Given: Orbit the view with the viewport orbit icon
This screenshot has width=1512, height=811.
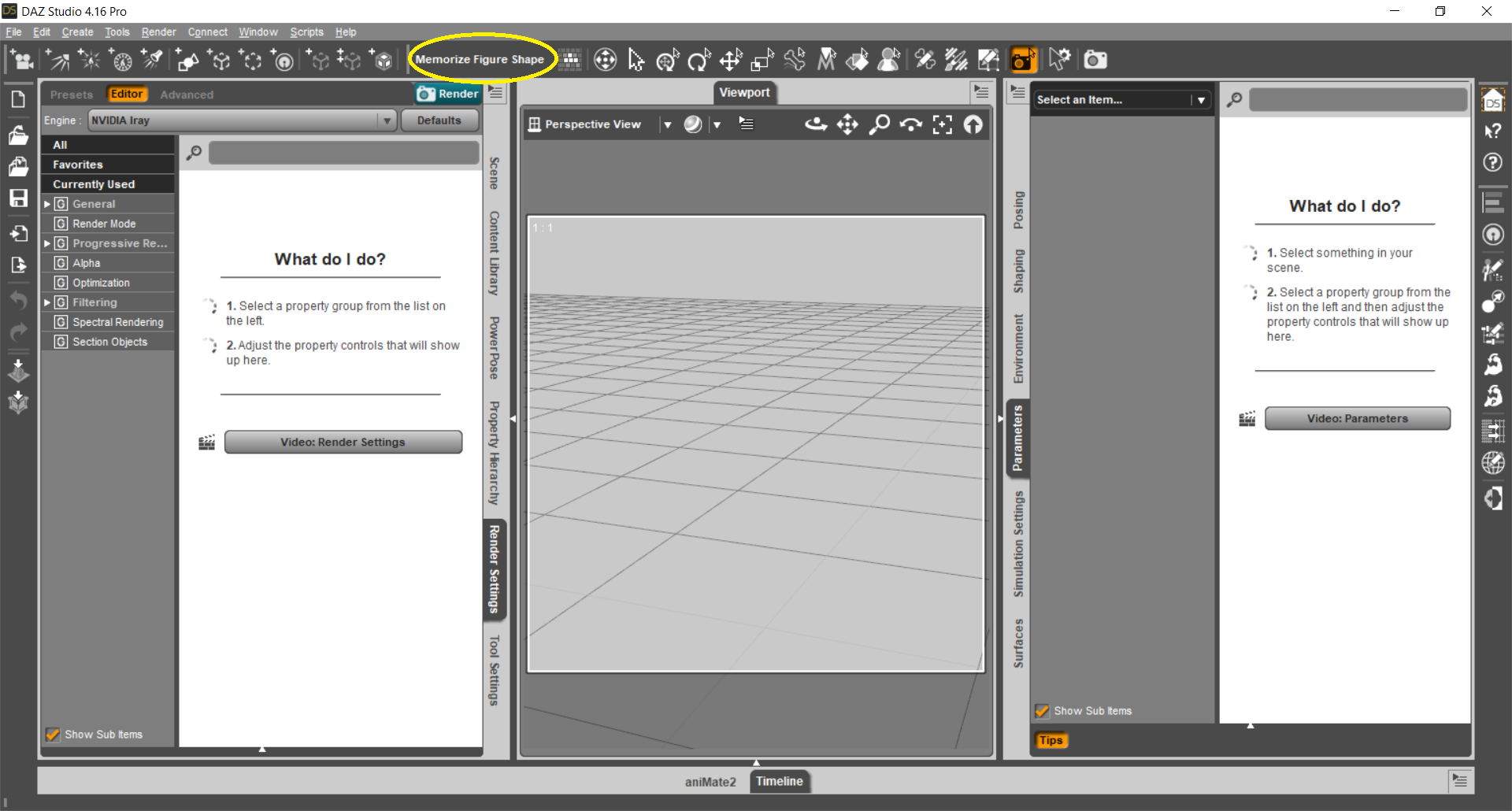Looking at the screenshot, I should (x=816, y=124).
